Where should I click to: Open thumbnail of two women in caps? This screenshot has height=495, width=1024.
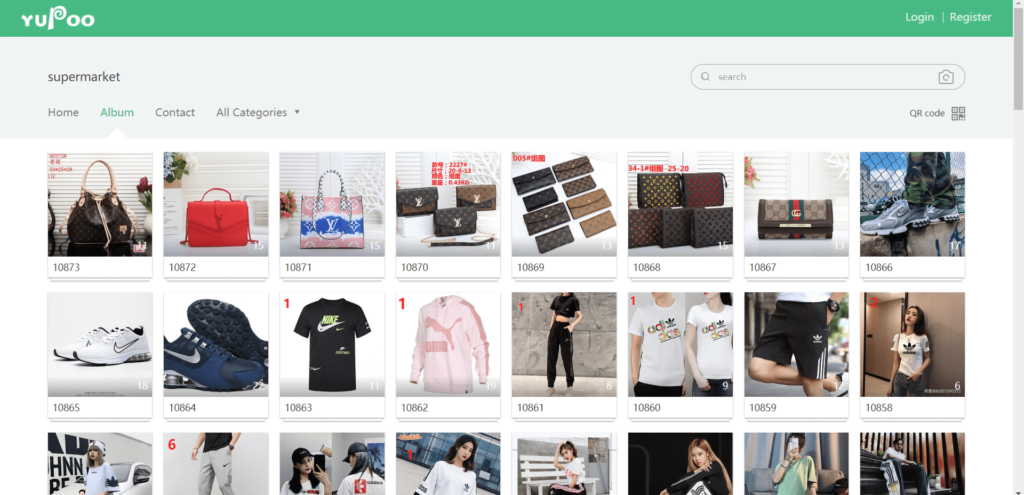(x=332, y=464)
